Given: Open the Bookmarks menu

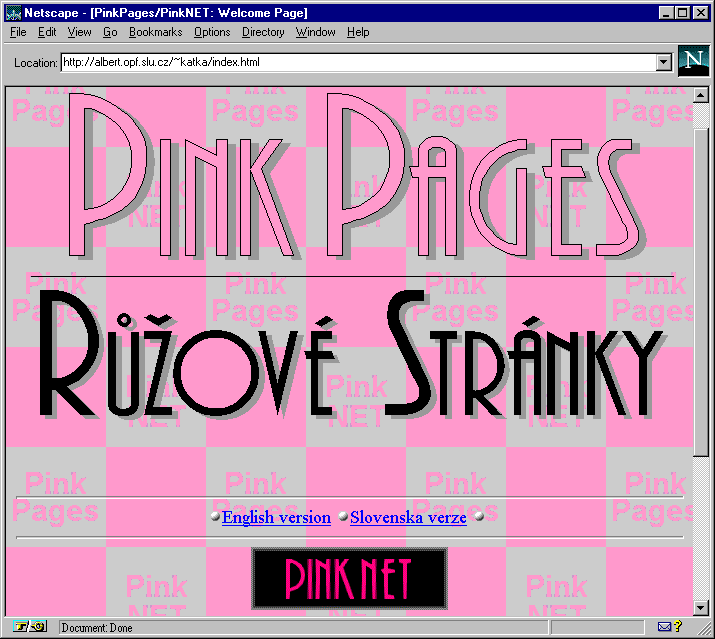Looking at the screenshot, I should [x=155, y=32].
